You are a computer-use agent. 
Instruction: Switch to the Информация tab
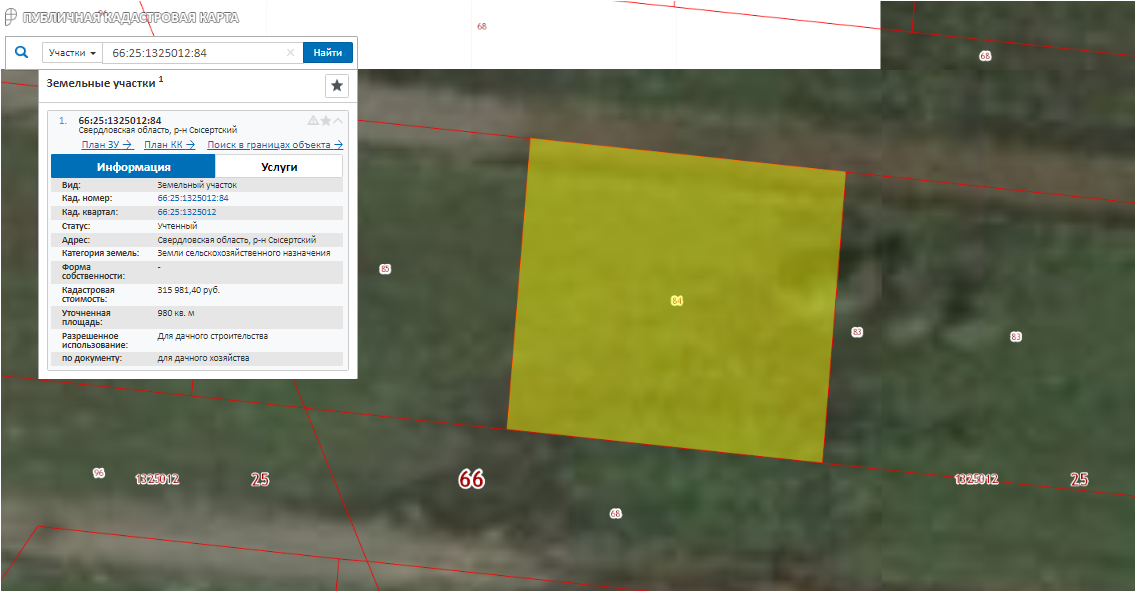coord(133,167)
